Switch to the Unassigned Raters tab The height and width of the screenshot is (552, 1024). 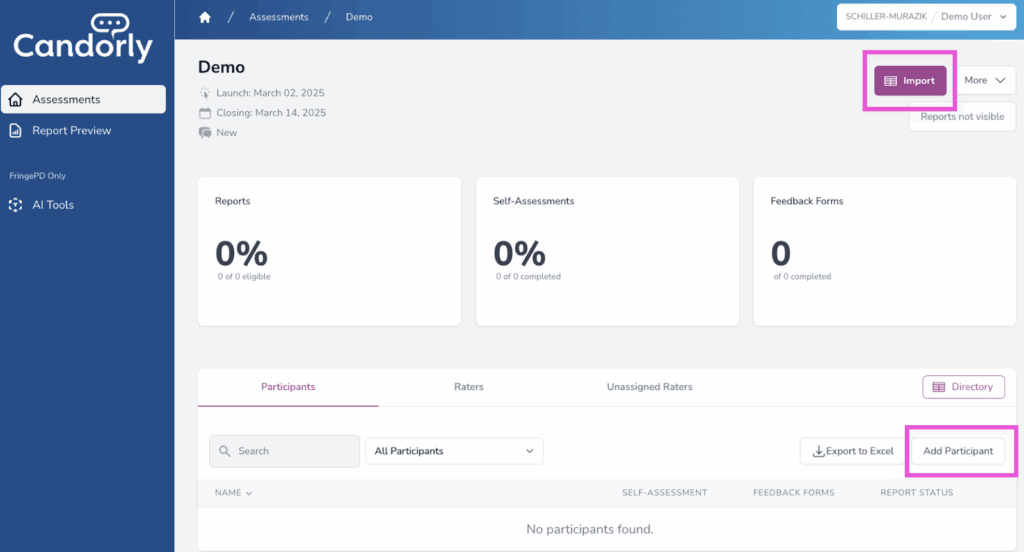(x=649, y=387)
